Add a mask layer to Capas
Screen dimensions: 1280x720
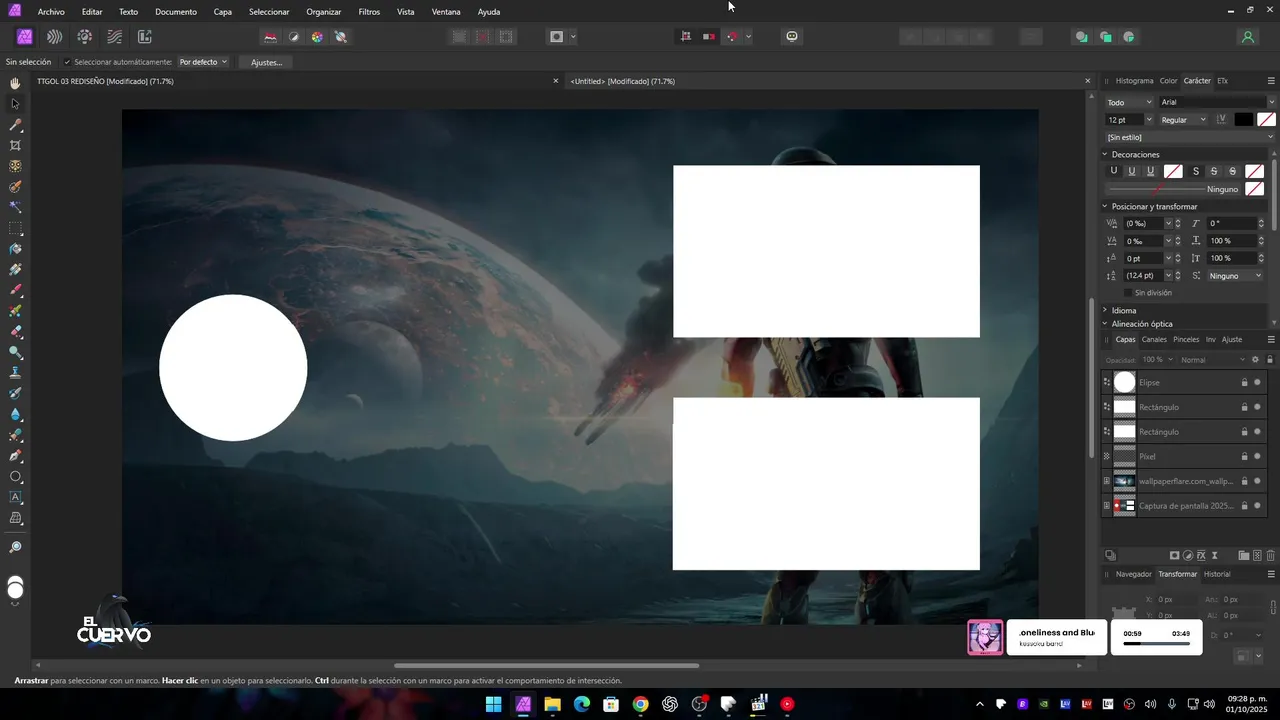click(1175, 555)
